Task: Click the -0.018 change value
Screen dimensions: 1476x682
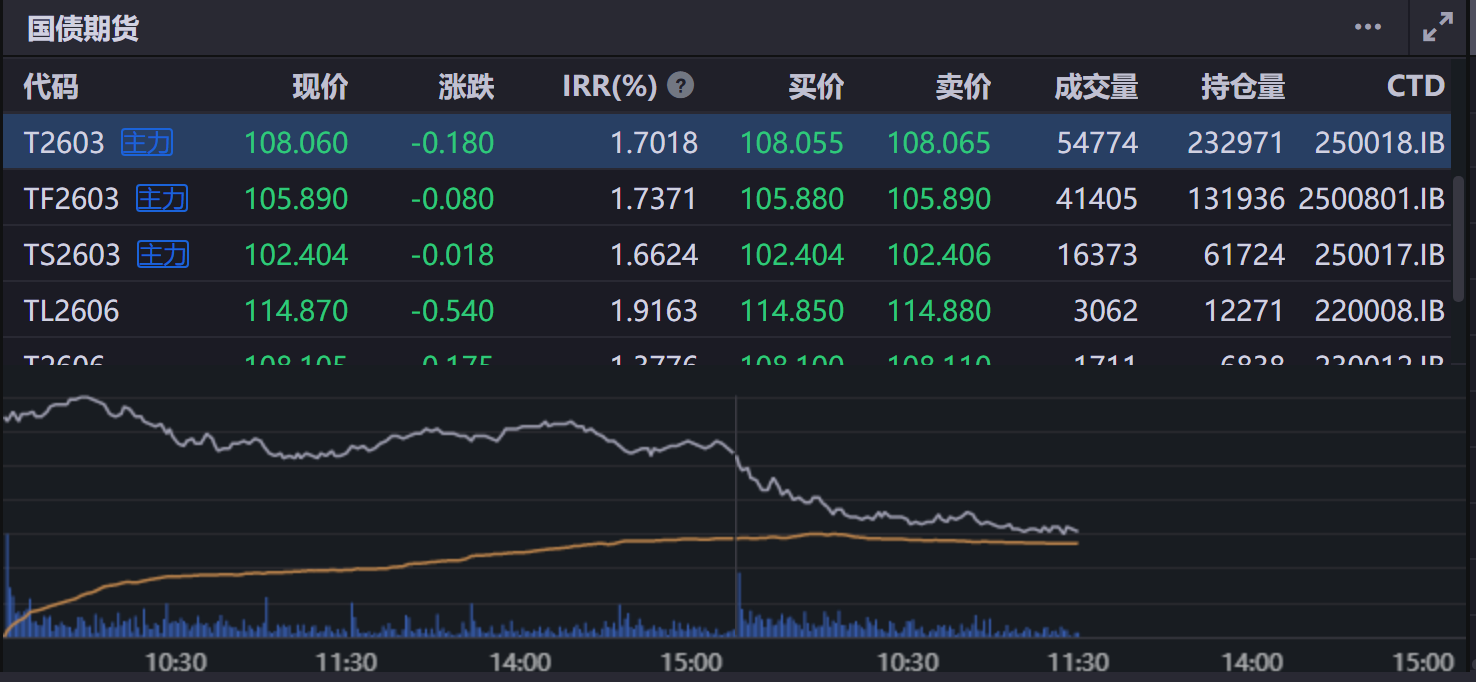Action: (452, 255)
